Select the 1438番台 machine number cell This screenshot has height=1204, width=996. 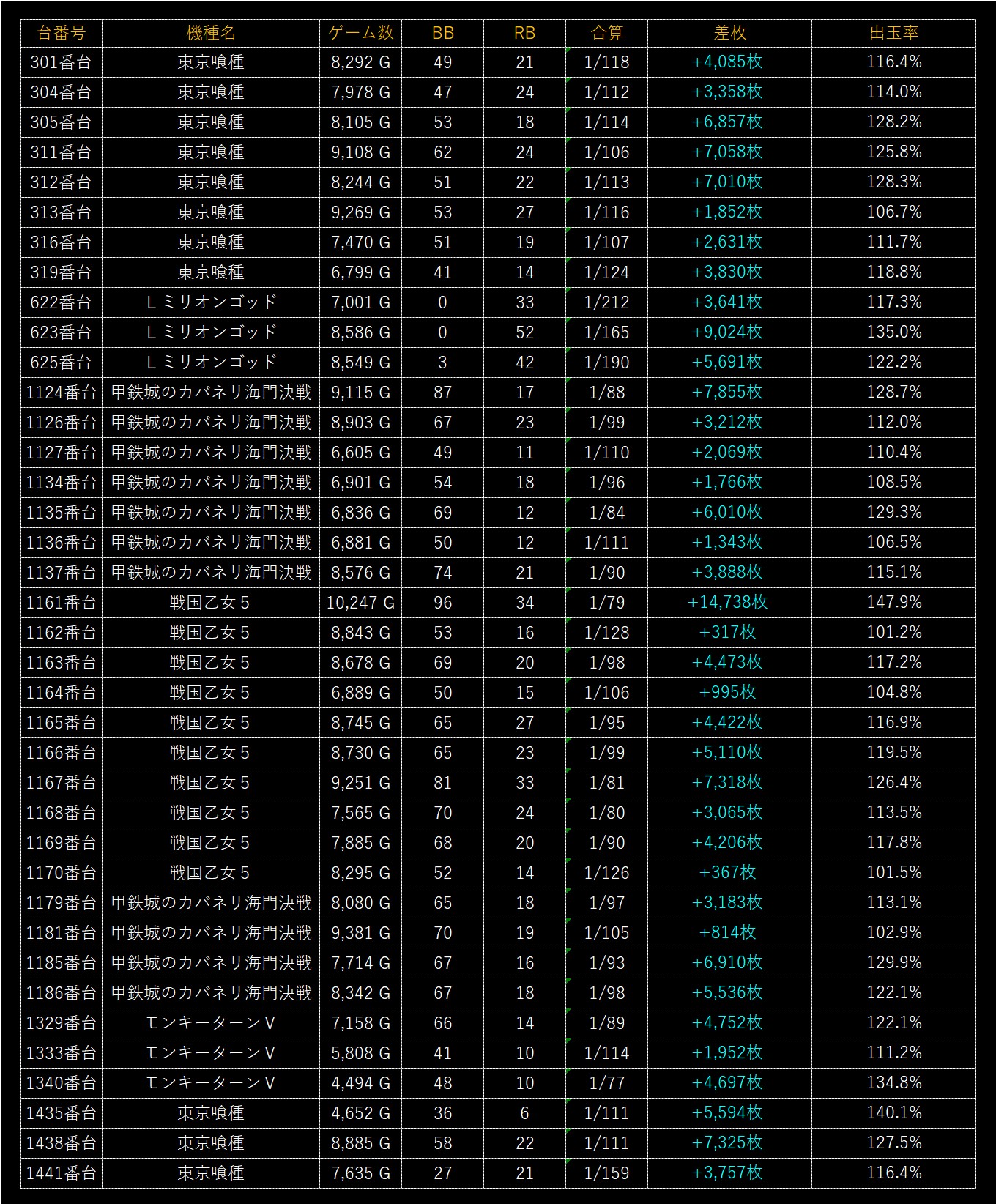click(x=61, y=1143)
